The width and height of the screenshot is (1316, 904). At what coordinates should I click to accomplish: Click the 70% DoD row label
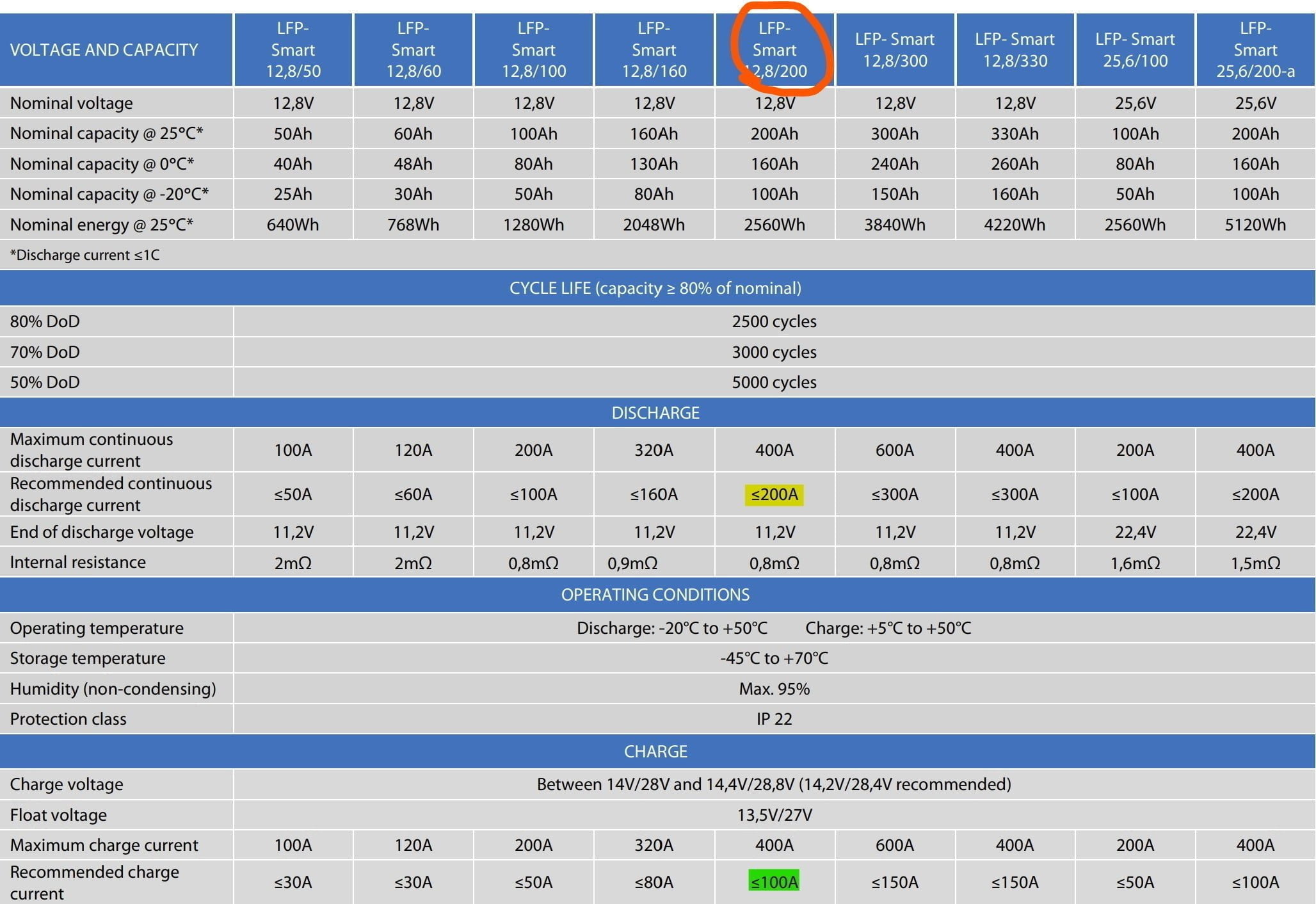click(x=45, y=352)
